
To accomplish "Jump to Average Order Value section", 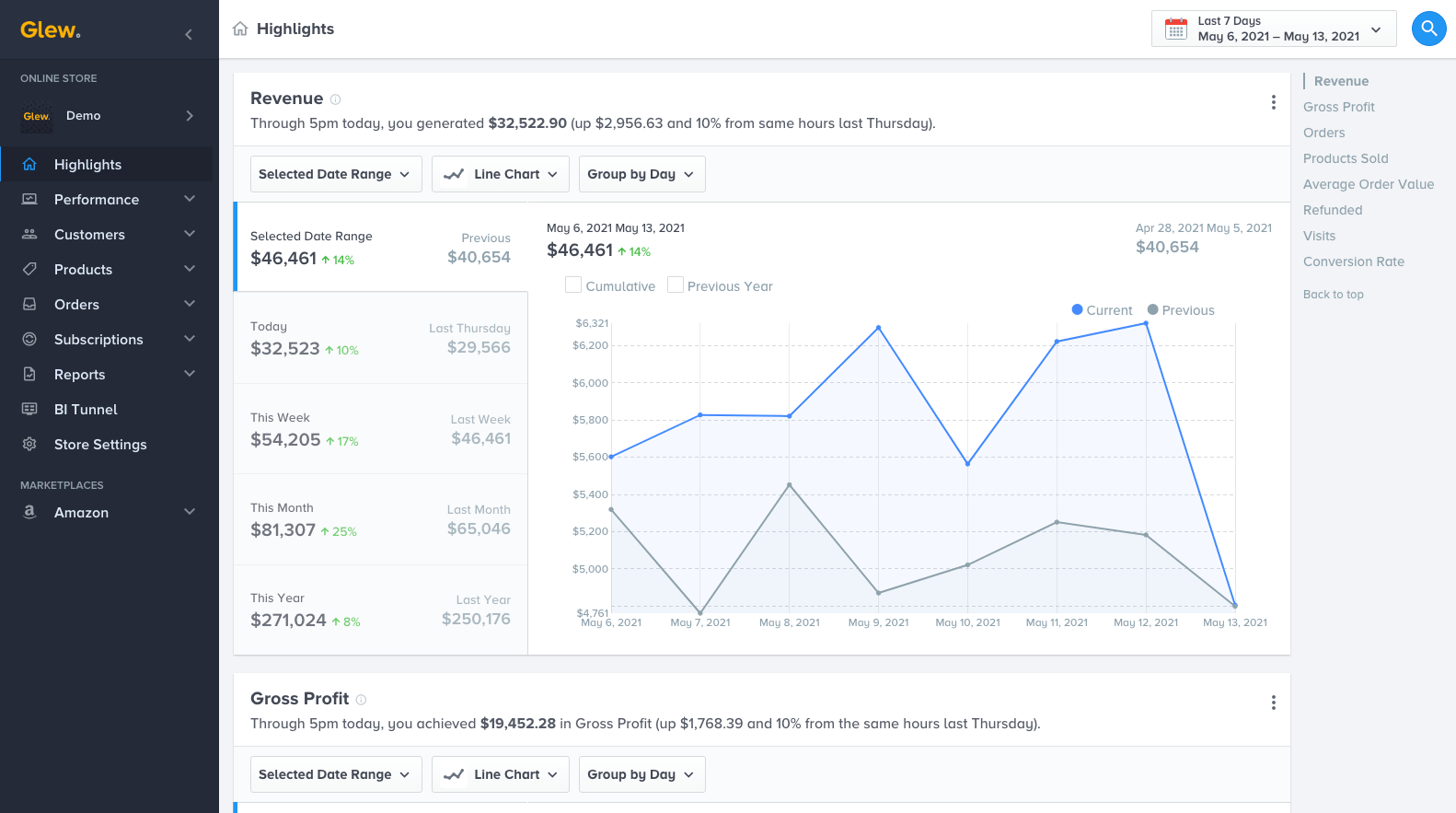I will [x=1369, y=184].
